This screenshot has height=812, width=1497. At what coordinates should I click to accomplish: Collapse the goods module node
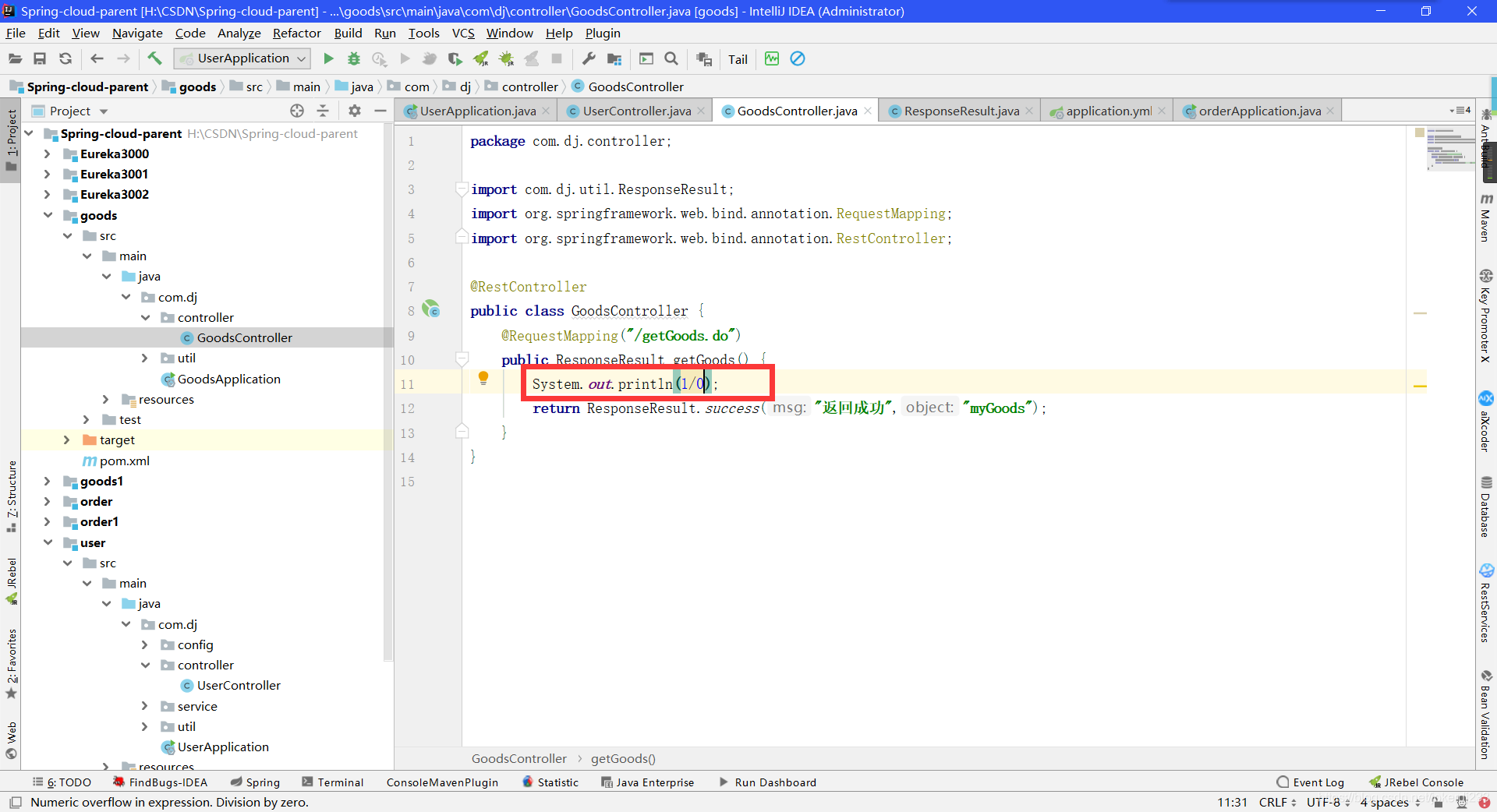[x=47, y=215]
